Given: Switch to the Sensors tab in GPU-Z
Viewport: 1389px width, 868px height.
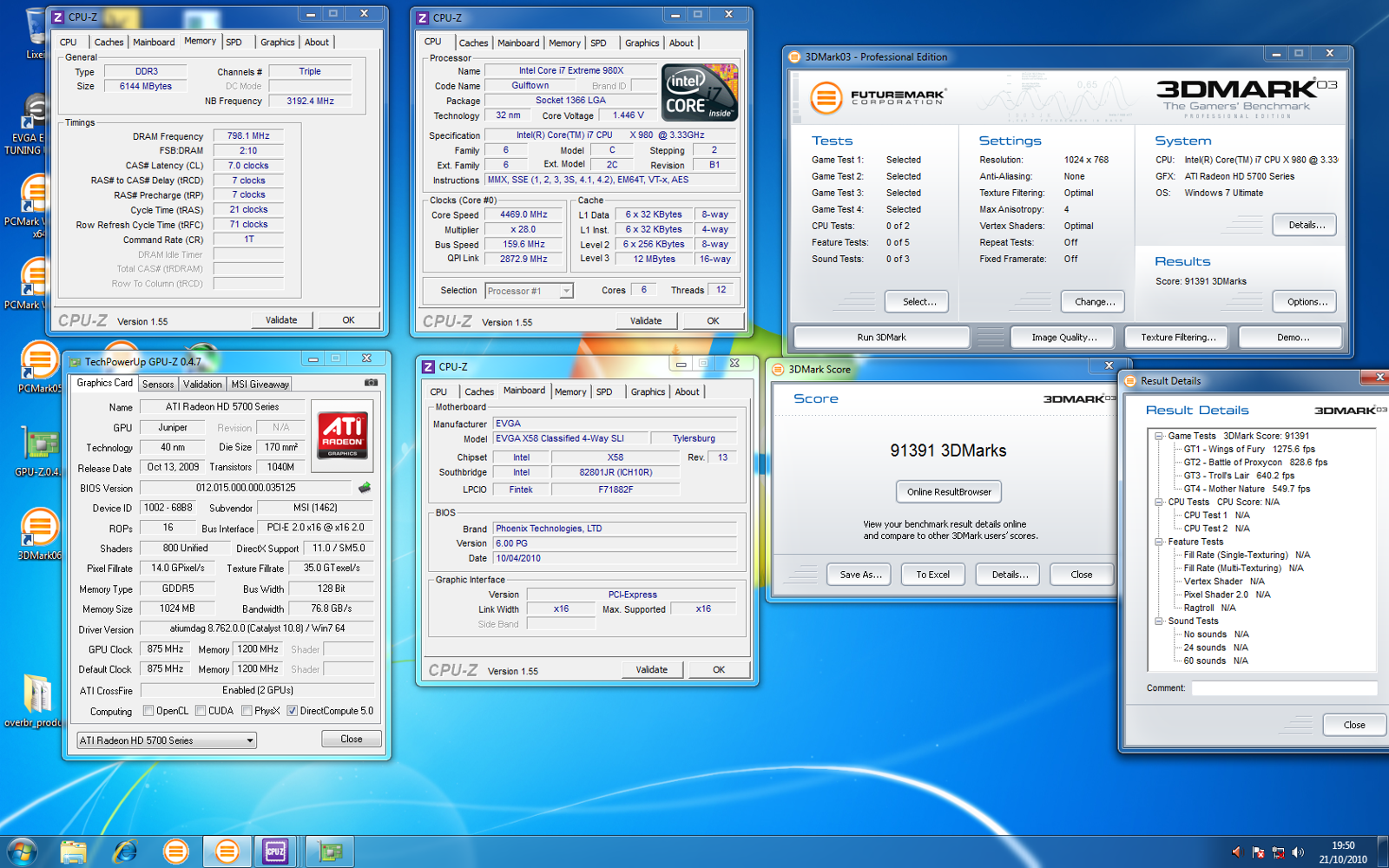Looking at the screenshot, I should [158, 384].
